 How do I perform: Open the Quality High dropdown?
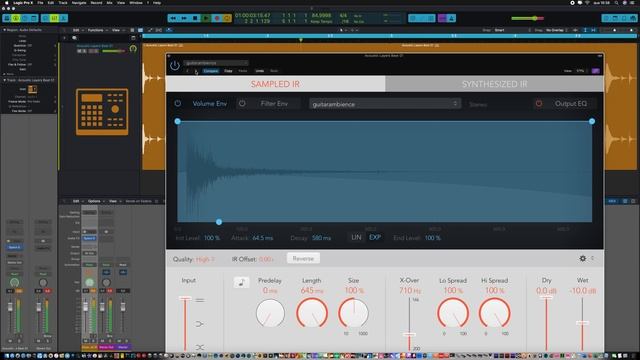click(x=205, y=260)
